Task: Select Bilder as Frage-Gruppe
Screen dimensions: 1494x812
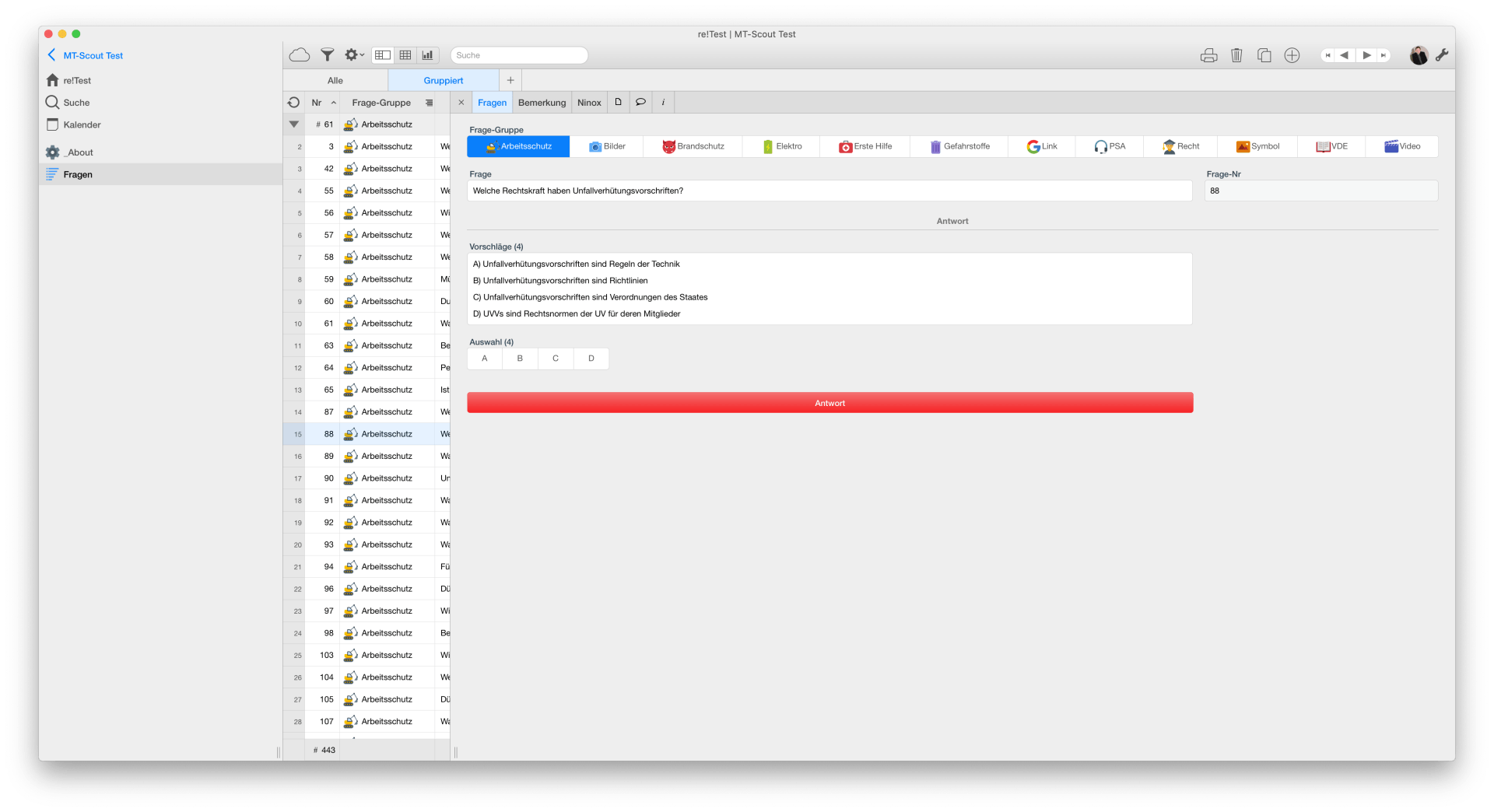Action: pos(607,146)
